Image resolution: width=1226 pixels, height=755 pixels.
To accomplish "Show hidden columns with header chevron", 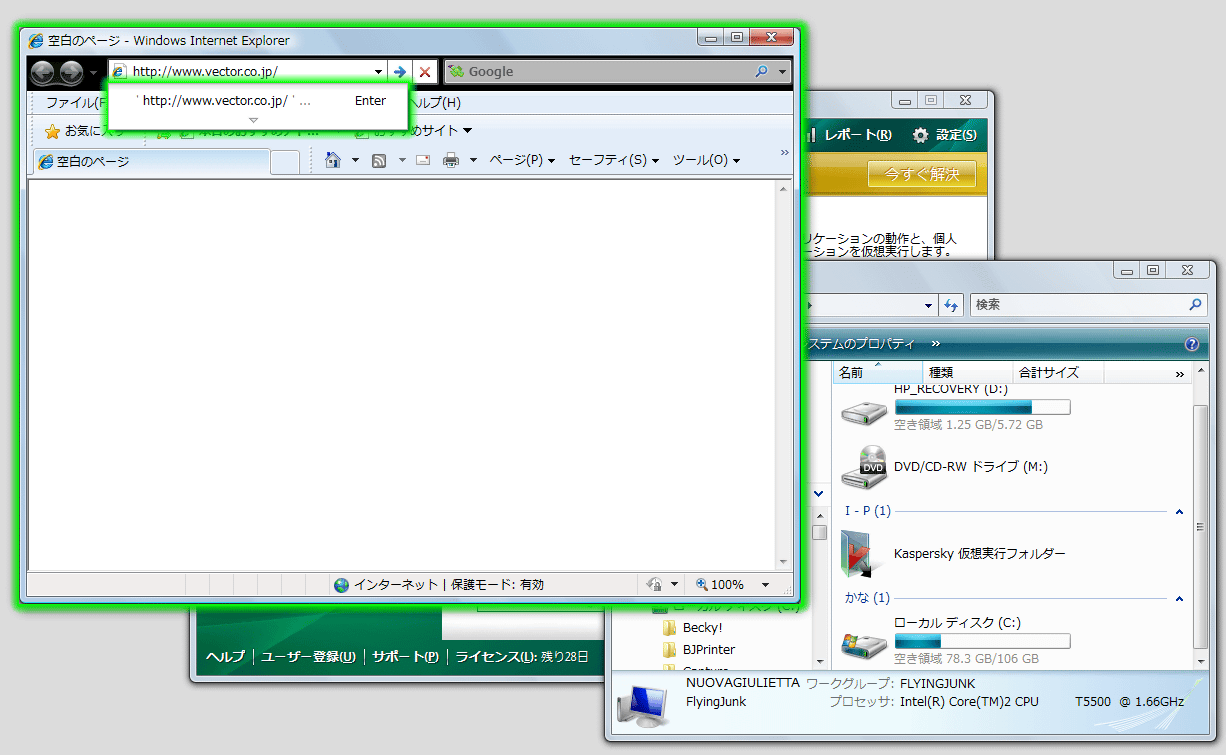I will tap(1180, 374).
